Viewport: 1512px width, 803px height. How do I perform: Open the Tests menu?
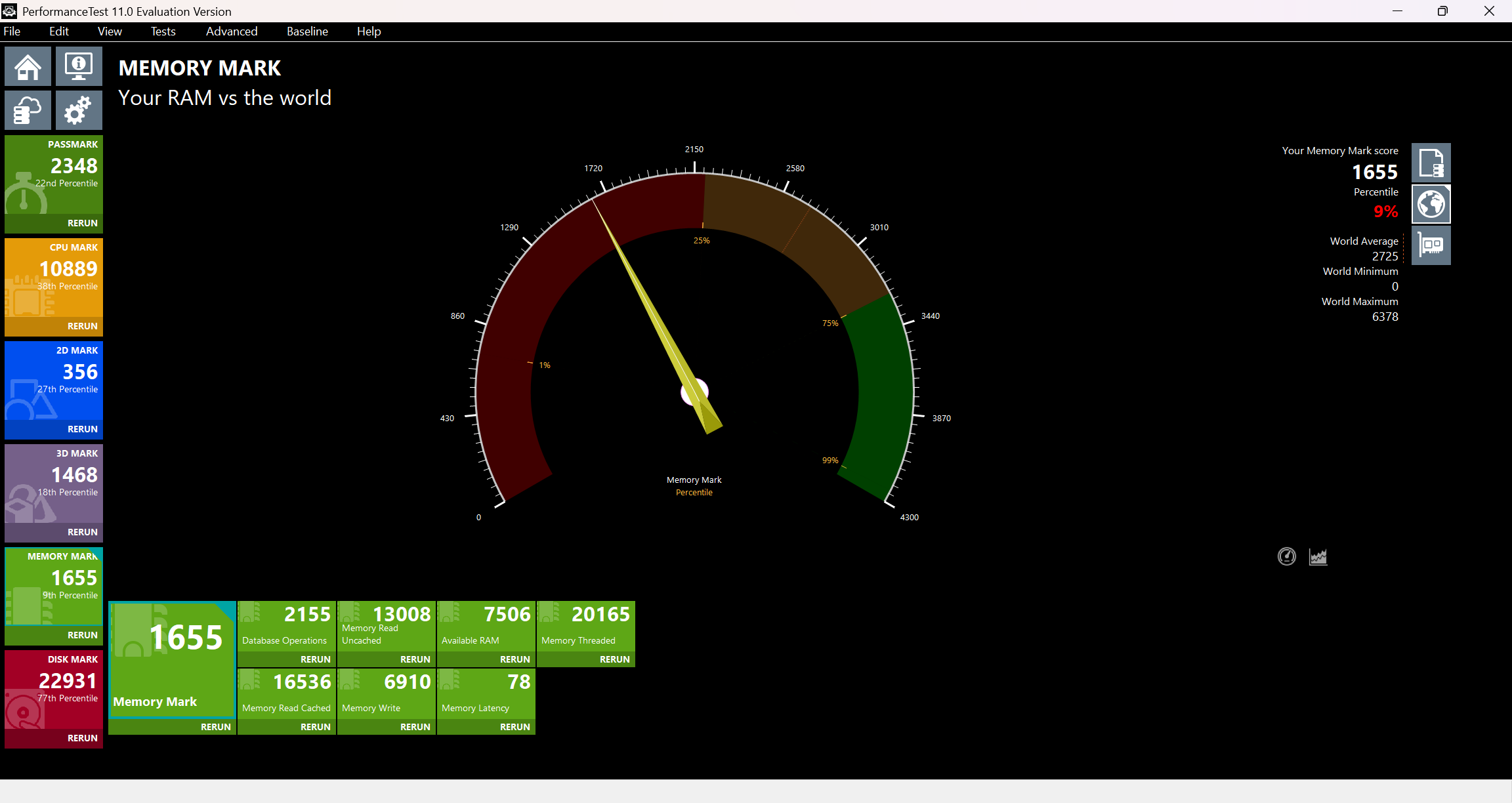pos(163,31)
